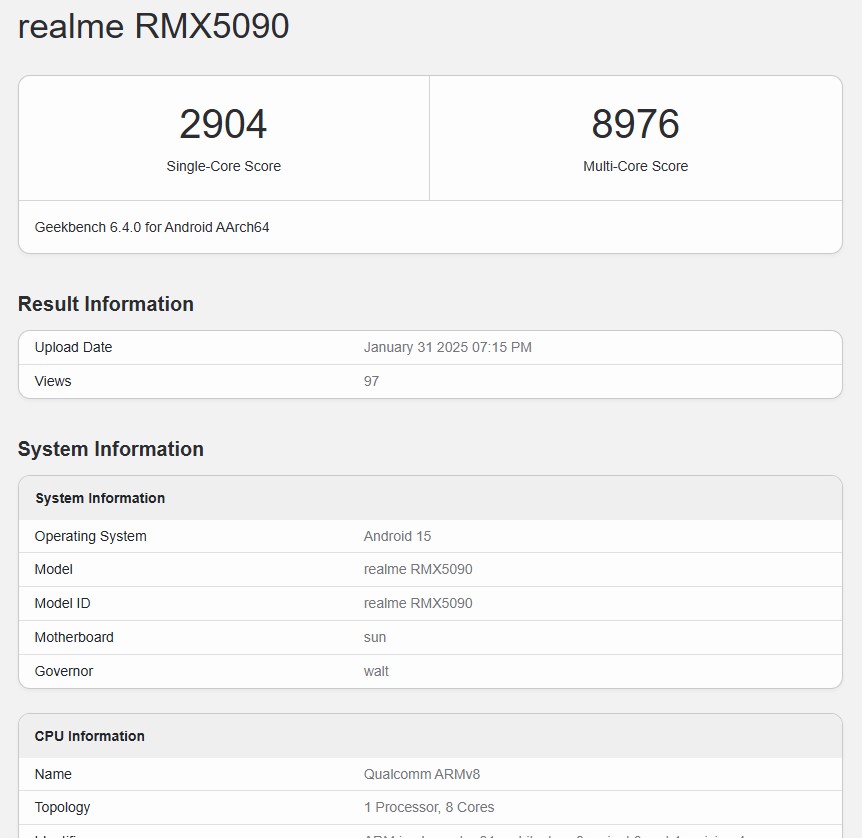Image resolution: width=862 pixels, height=838 pixels.
Task: Select 'realme RMX5090' value in Model ID row
Action: (418, 603)
